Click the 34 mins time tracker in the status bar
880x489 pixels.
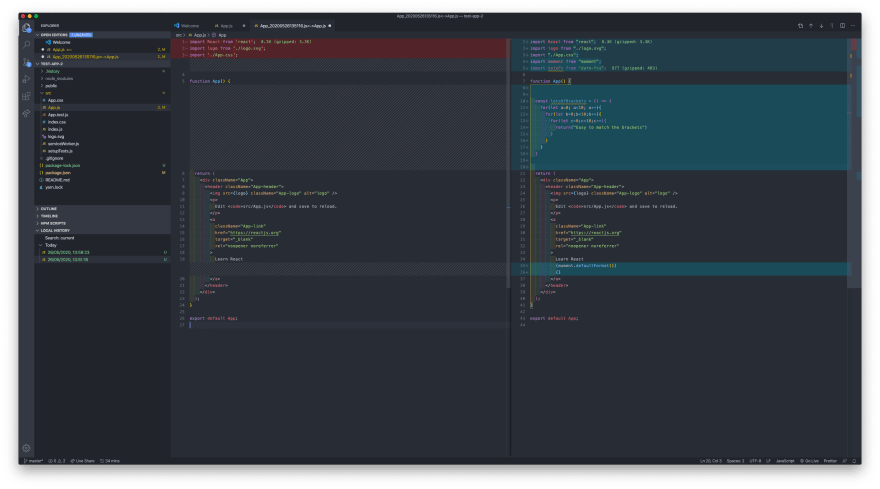[x=110, y=461]
